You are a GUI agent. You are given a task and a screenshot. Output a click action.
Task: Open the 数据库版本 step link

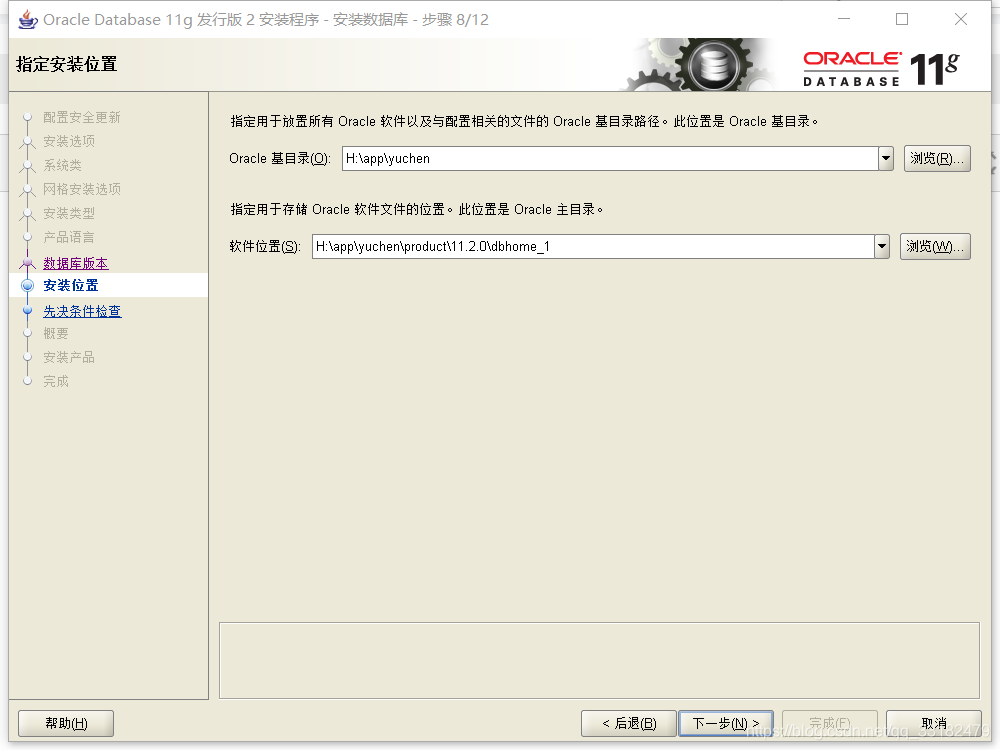[76, 263]
